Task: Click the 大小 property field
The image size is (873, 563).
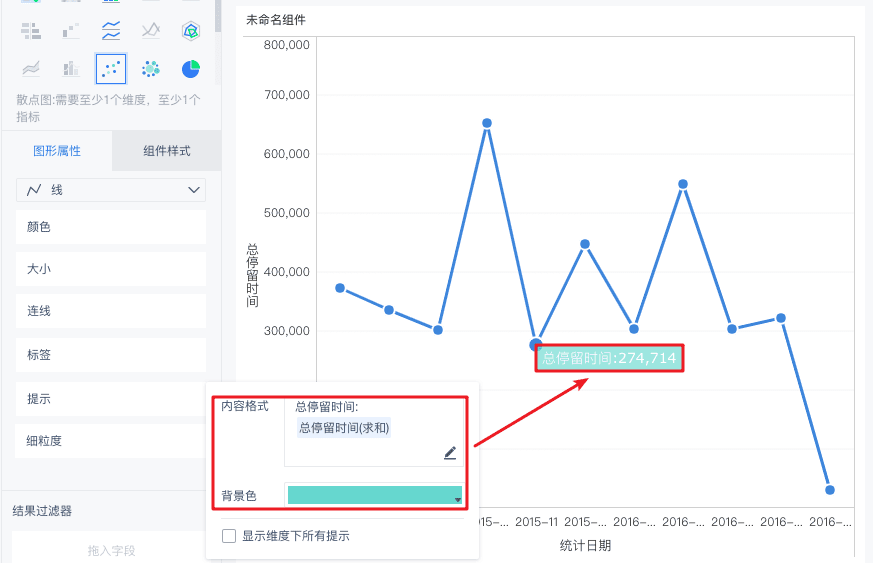Action: 111,269
